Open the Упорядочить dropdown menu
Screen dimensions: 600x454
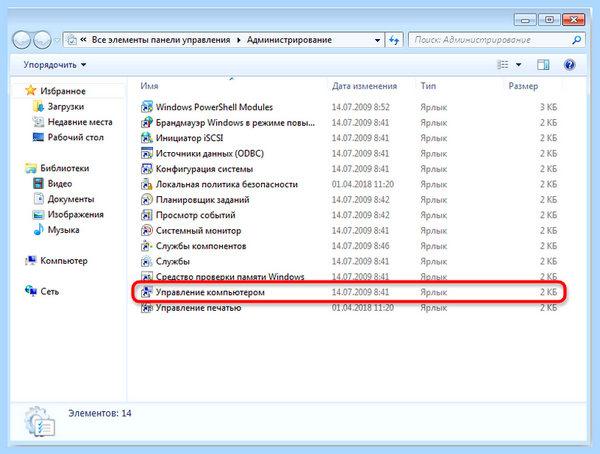point(55,65)
